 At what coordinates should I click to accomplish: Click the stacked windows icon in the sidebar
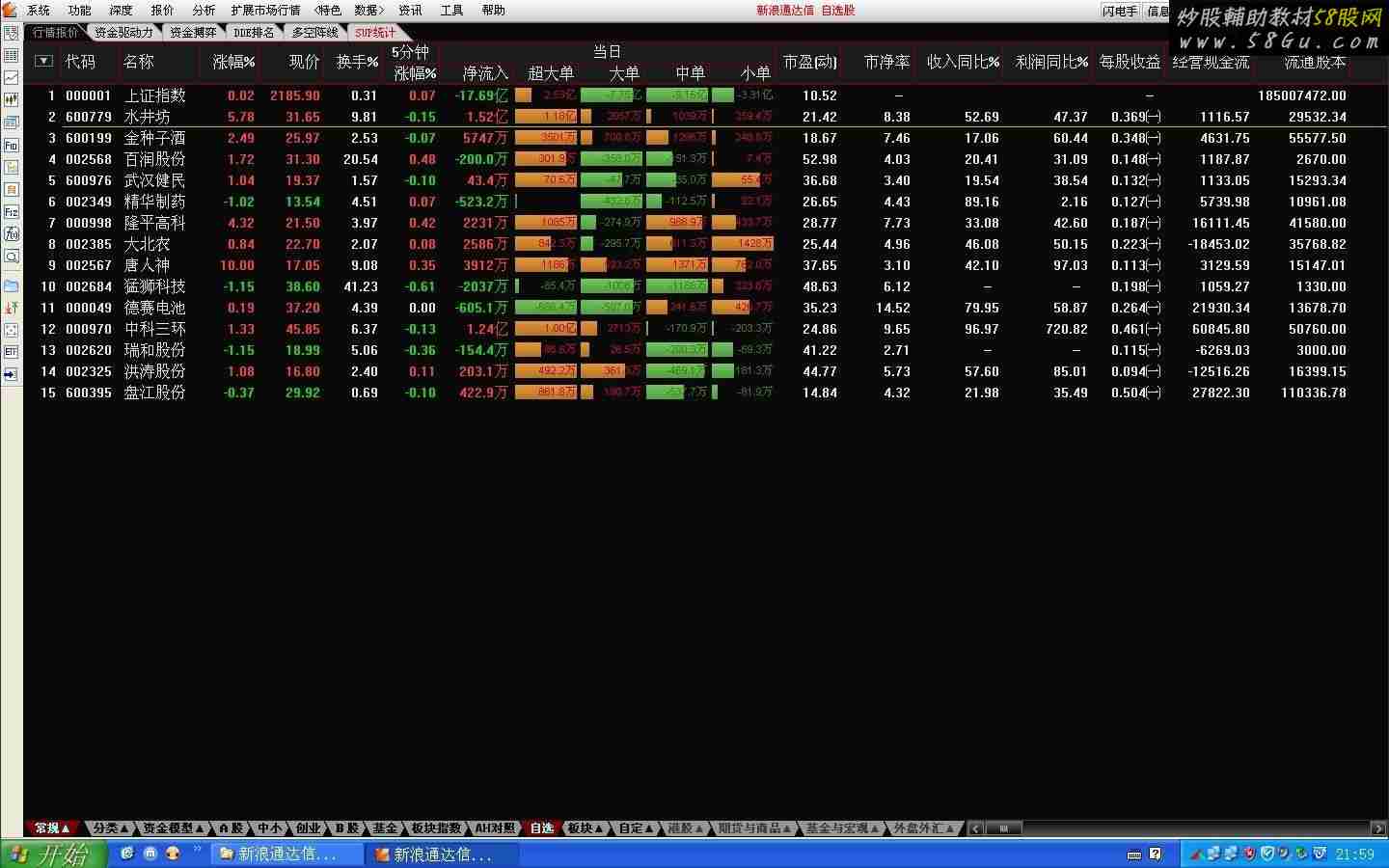point(12,122)
